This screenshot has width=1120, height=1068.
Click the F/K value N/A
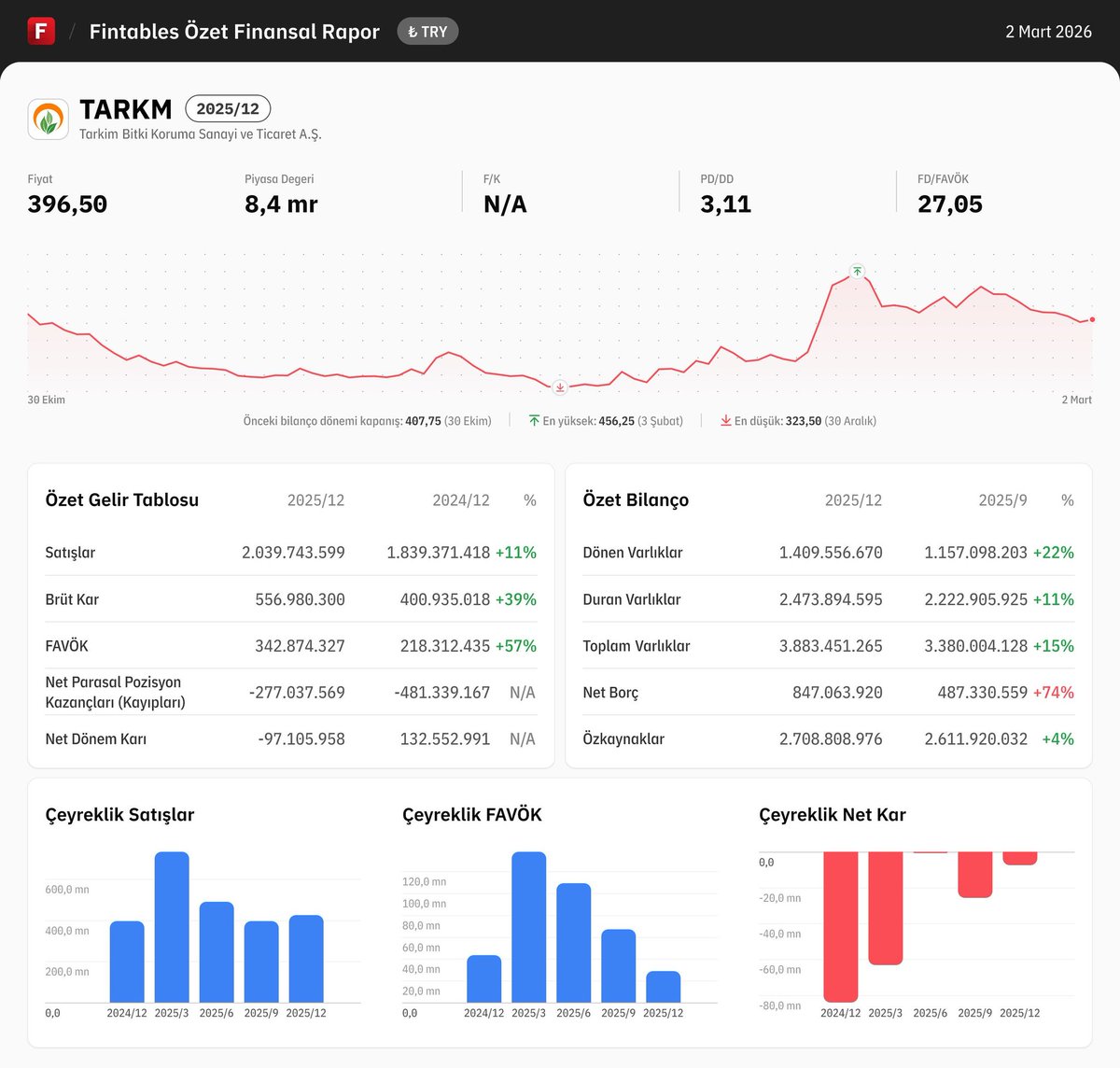505,204
